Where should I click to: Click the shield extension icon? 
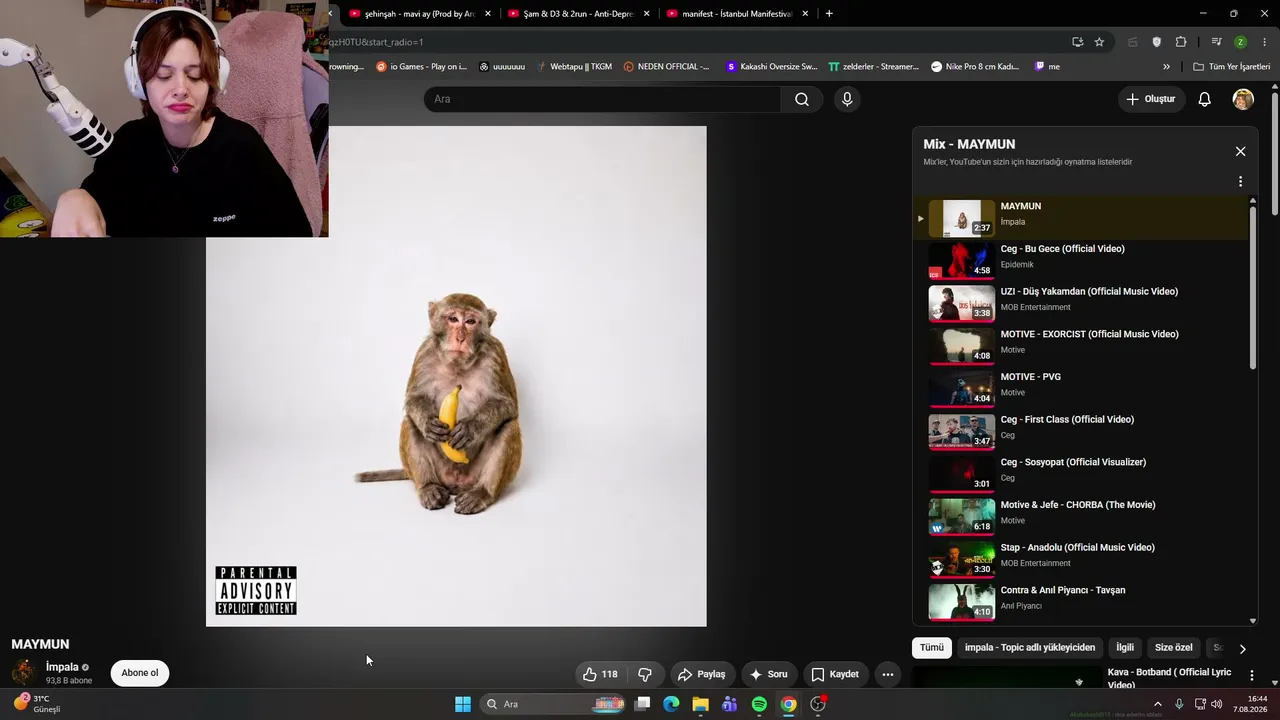pyautogui.click(x=1157, y=42)
